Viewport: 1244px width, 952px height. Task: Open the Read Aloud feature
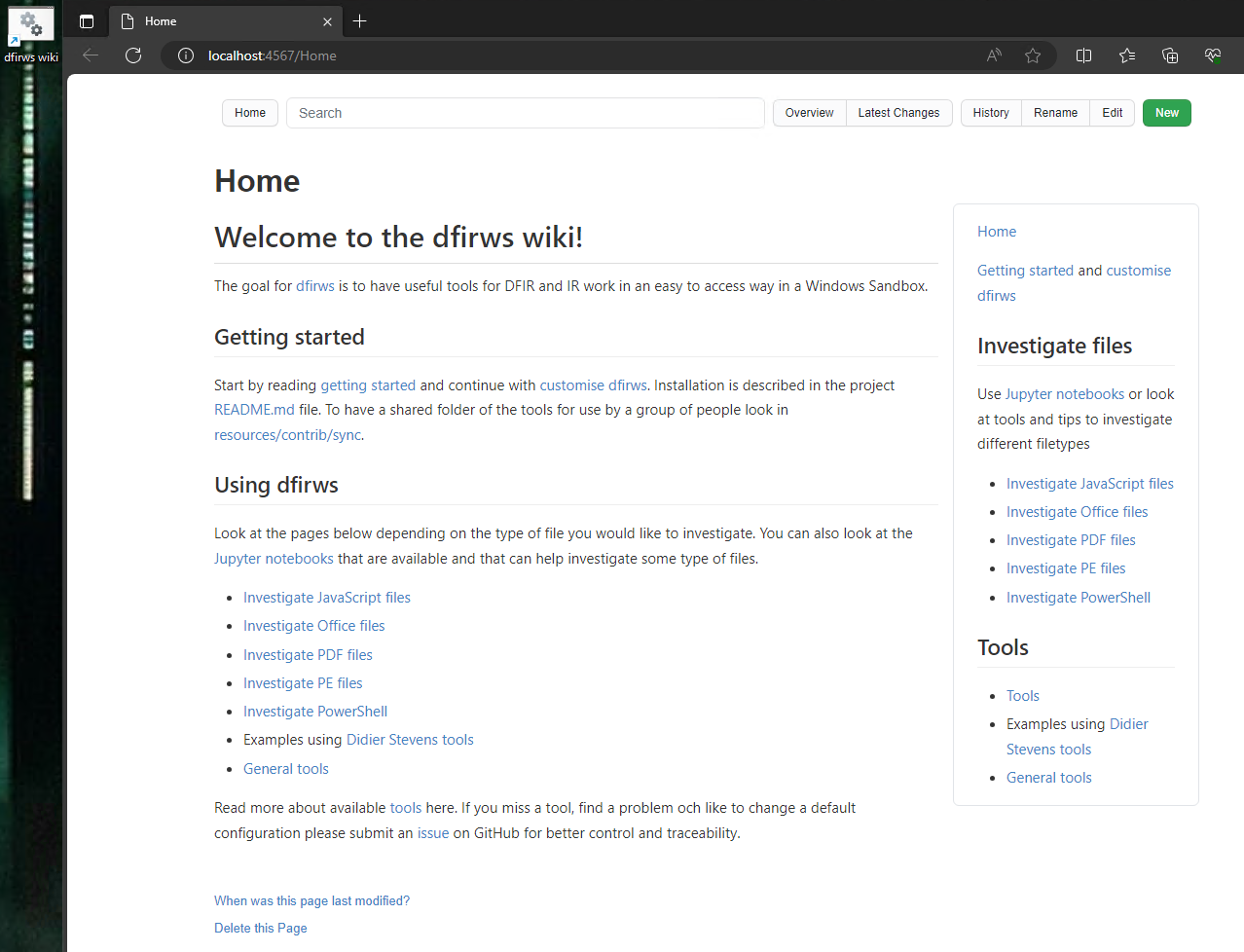(994, 55)
